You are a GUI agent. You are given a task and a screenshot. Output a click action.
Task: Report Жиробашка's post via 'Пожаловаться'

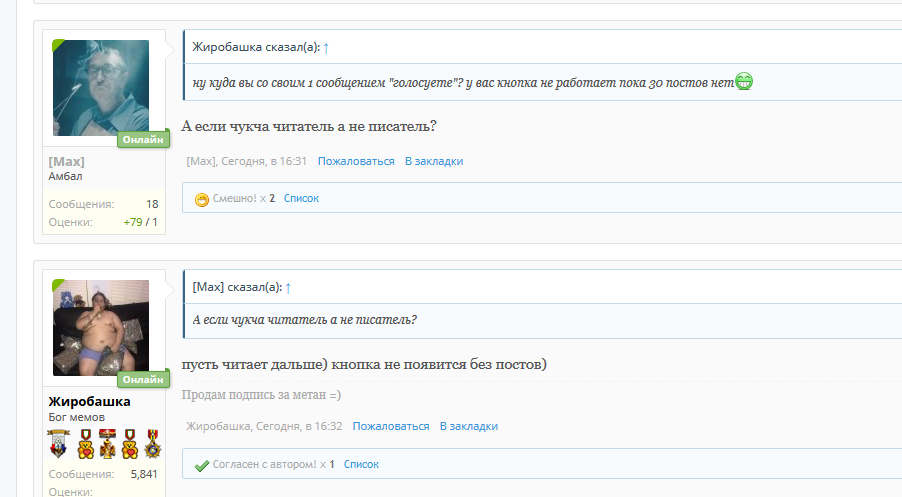pos(391,426)
